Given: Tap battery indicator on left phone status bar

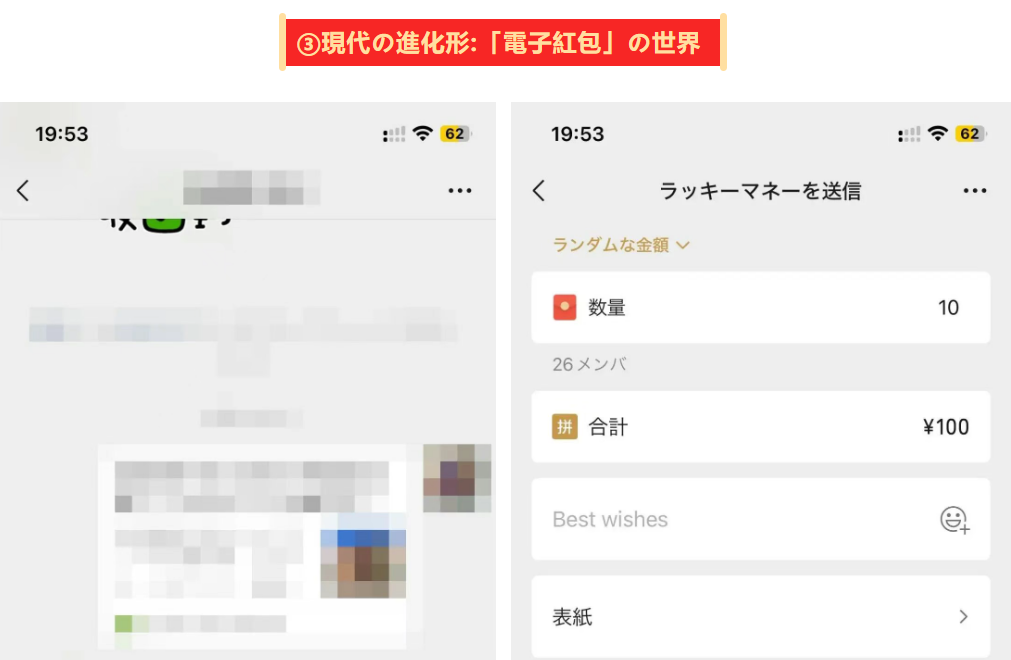Looking at the screenshot, I should [455, 133].
